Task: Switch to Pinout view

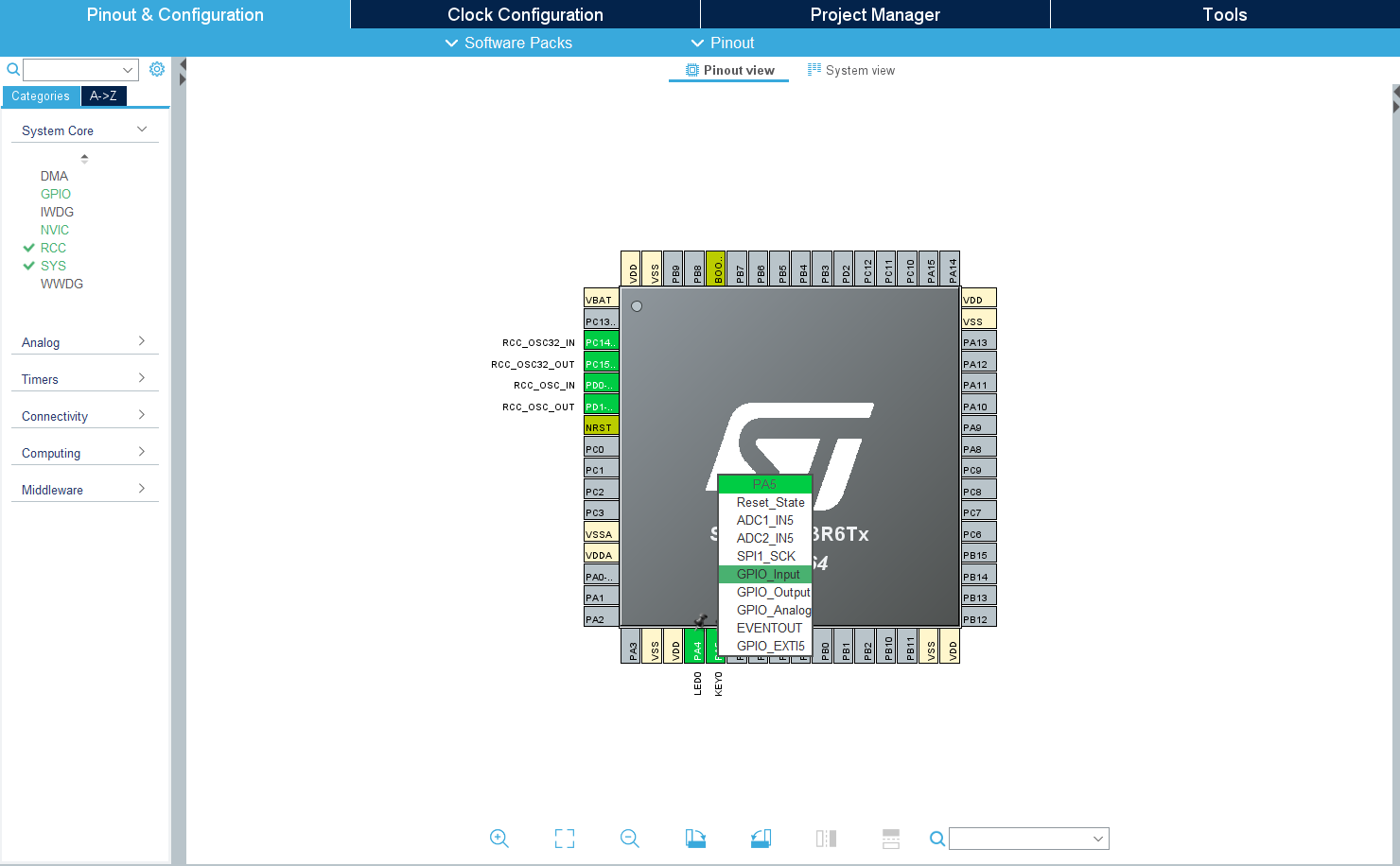Action: pyautogui.click(x=729, y=70)
